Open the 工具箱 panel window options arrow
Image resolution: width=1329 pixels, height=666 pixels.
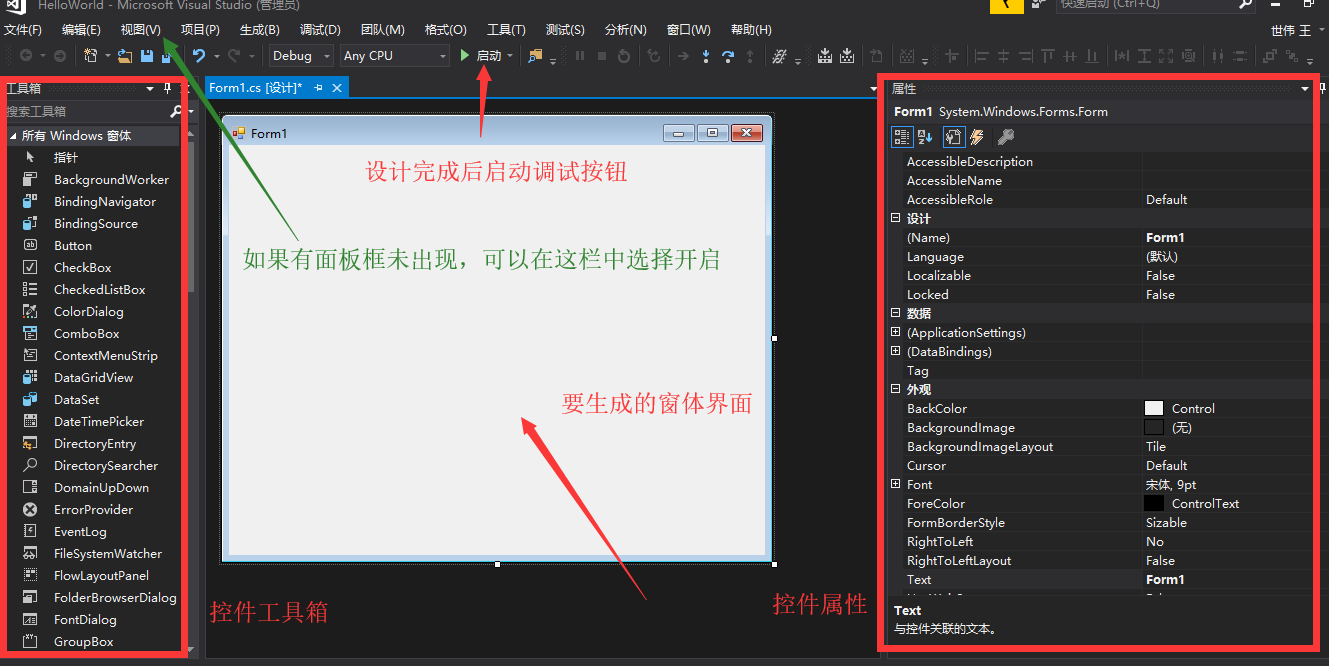pyautogui.click(x=150, y=89)
